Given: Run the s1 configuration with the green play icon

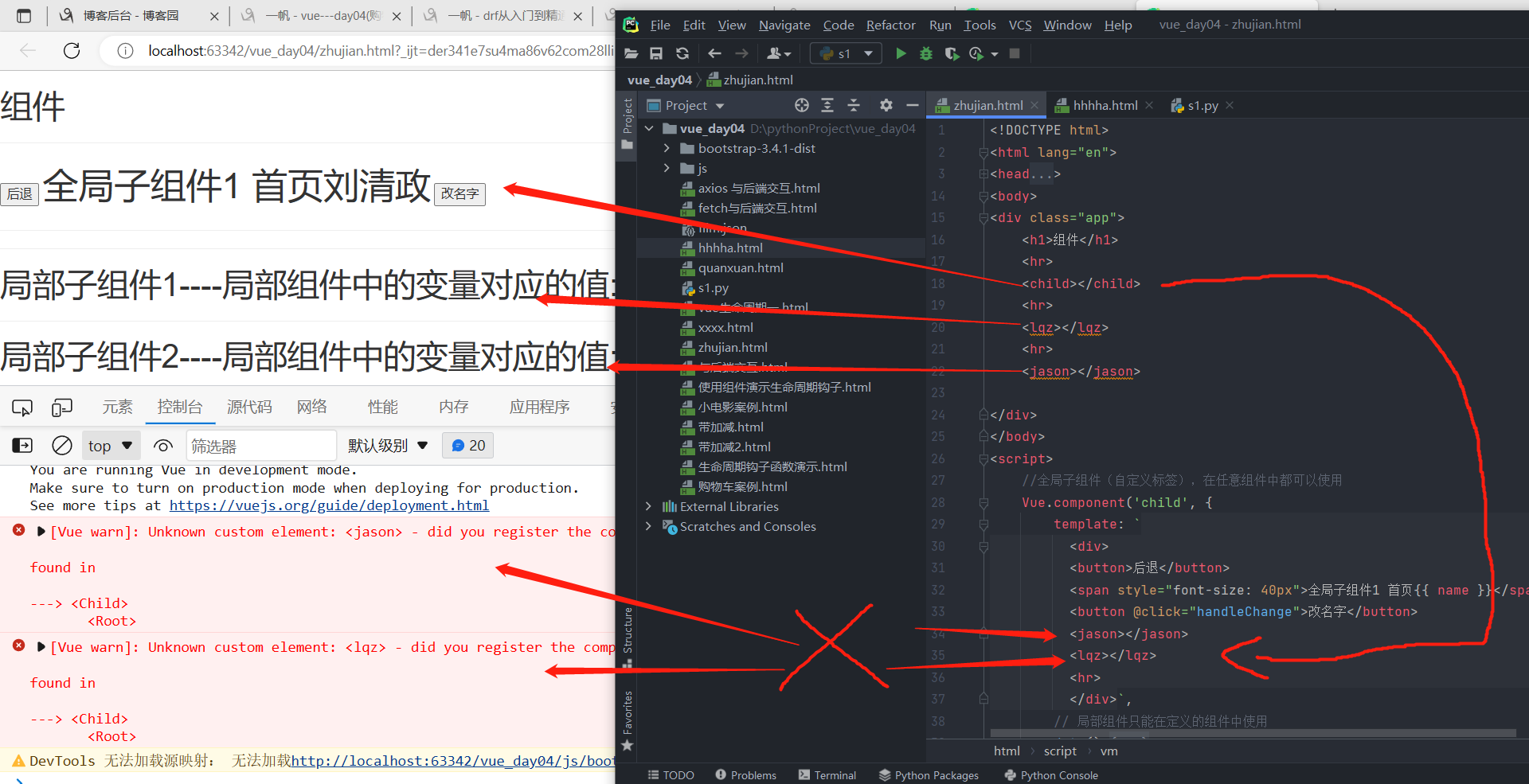Looking at the screenshot, I should pyautogui.click(x=901, y=53).
